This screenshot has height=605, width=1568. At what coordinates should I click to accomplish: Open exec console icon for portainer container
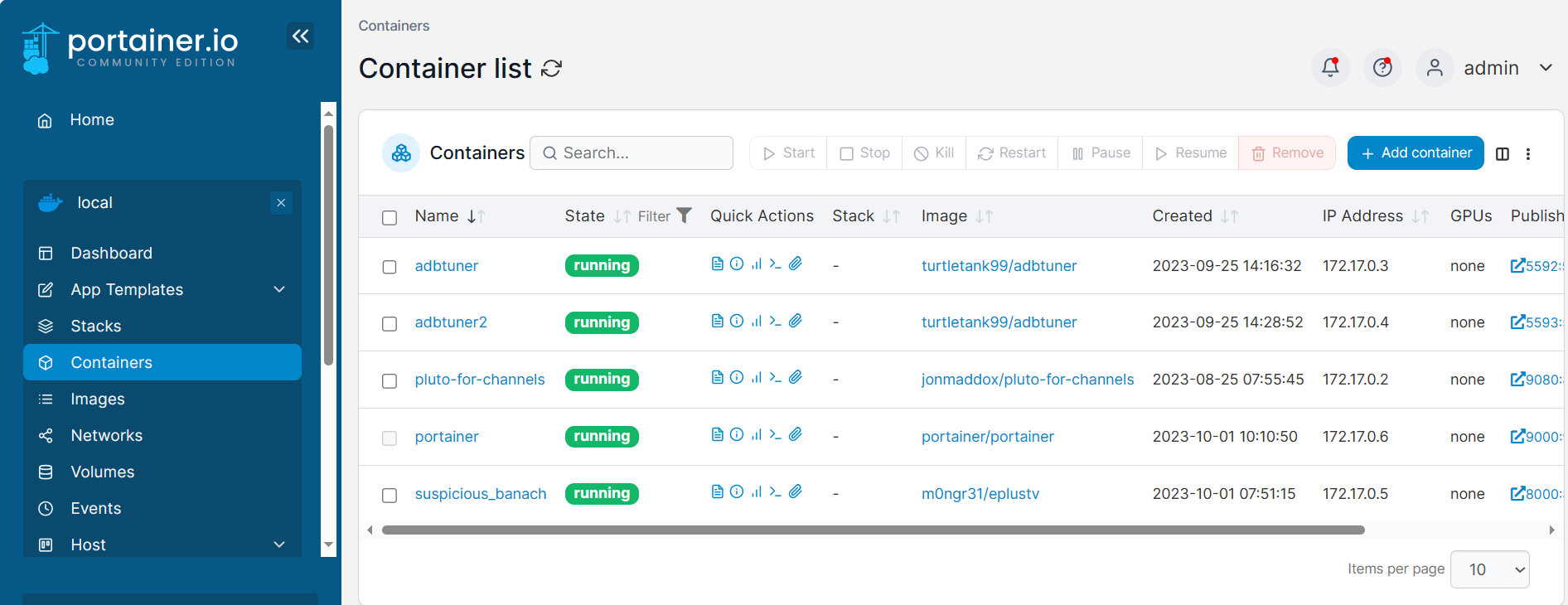click(x=775, y=434)
